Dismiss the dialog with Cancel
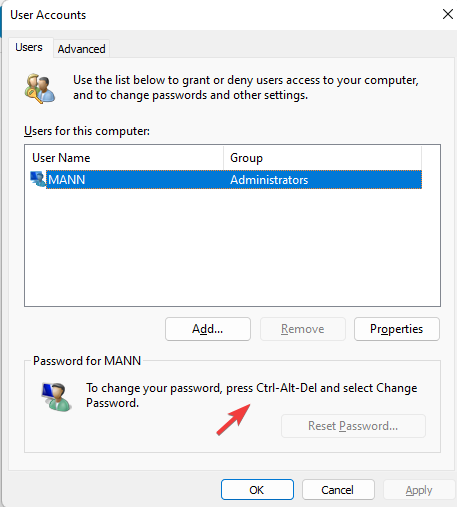457x507 pixels. 338,490
